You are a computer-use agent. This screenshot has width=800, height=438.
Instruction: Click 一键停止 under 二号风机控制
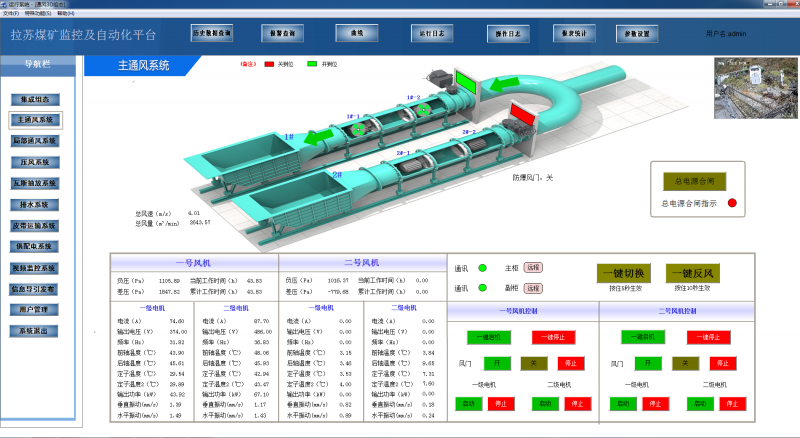pos(709,337)
